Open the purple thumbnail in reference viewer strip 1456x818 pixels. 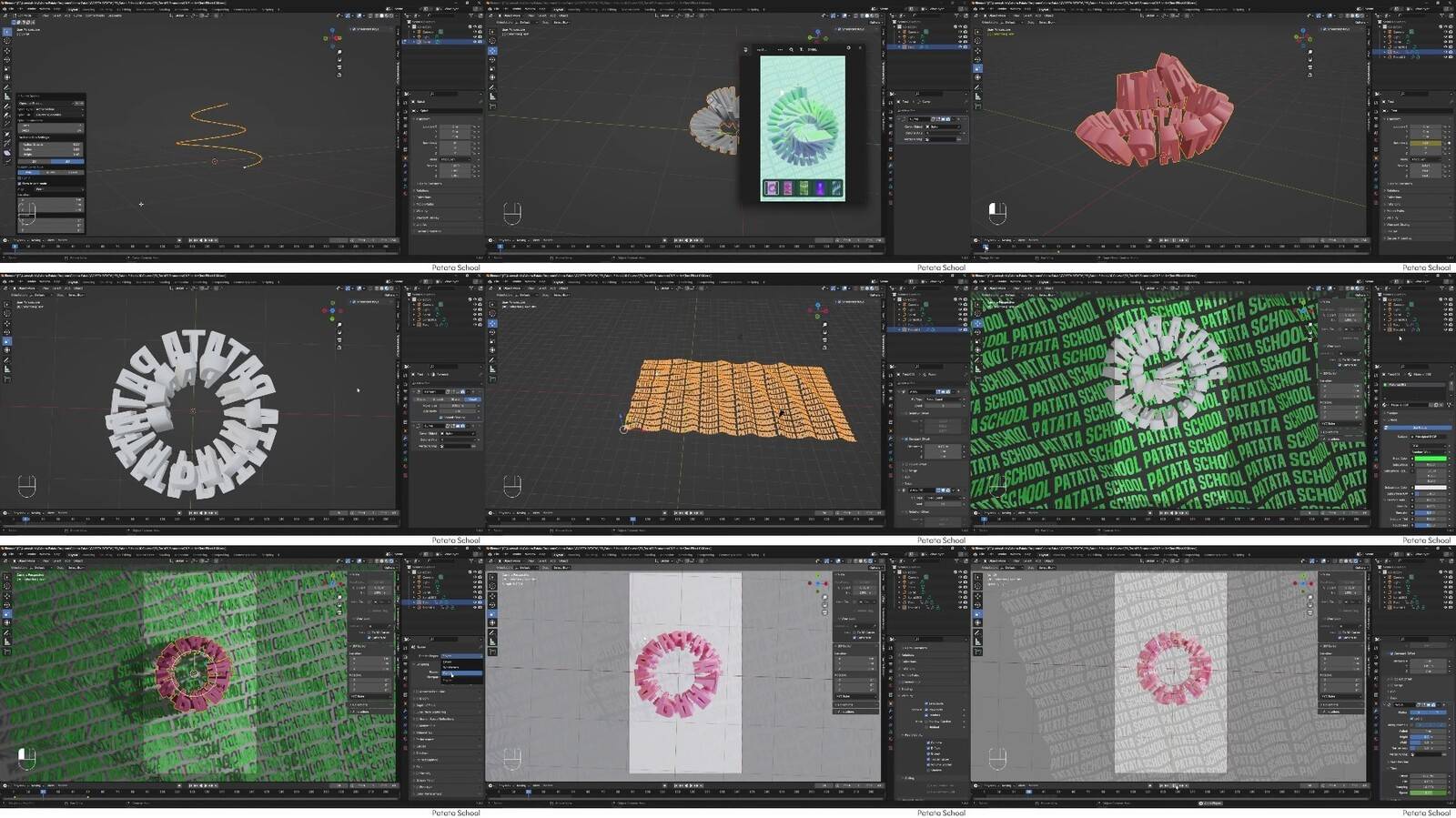820,188
